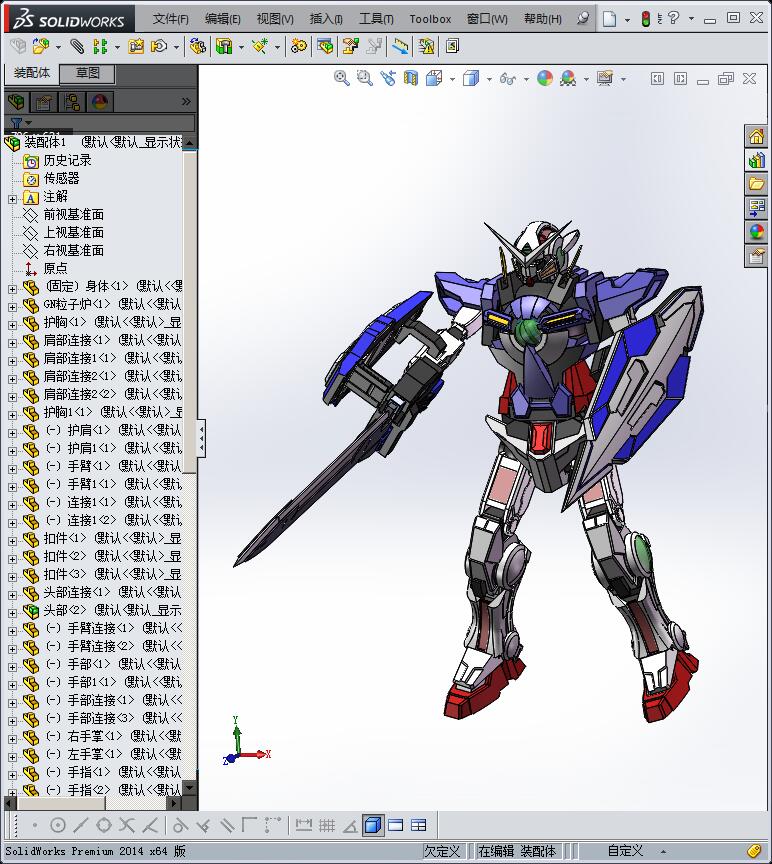Open the DisplayManager color ball tab
The image size is (772, 864).
click(x=100, y=102)
